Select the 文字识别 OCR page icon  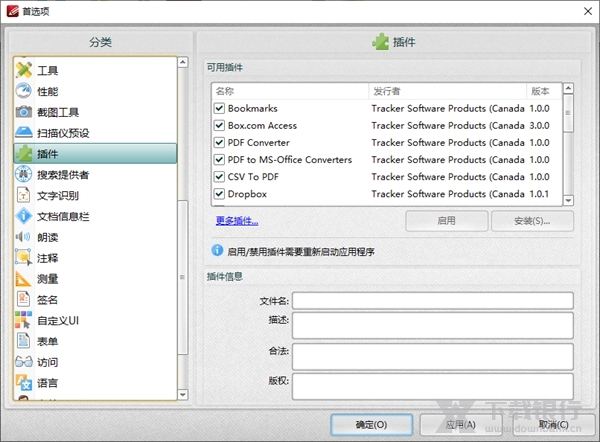point(24,195)
